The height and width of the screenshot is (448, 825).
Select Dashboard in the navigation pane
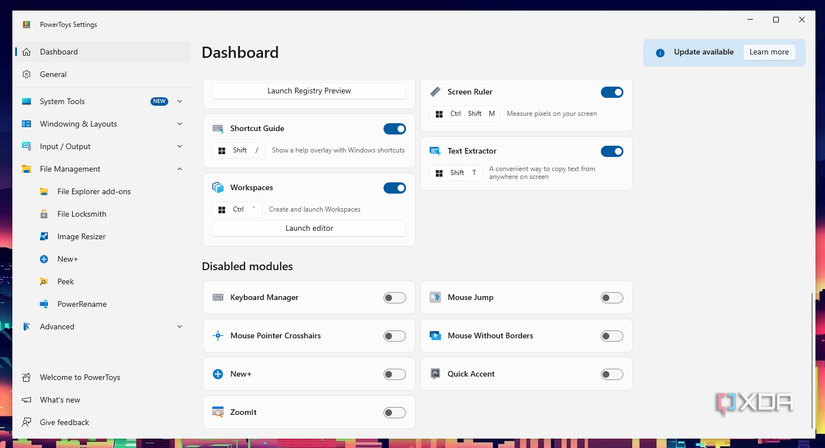point(103,52)
